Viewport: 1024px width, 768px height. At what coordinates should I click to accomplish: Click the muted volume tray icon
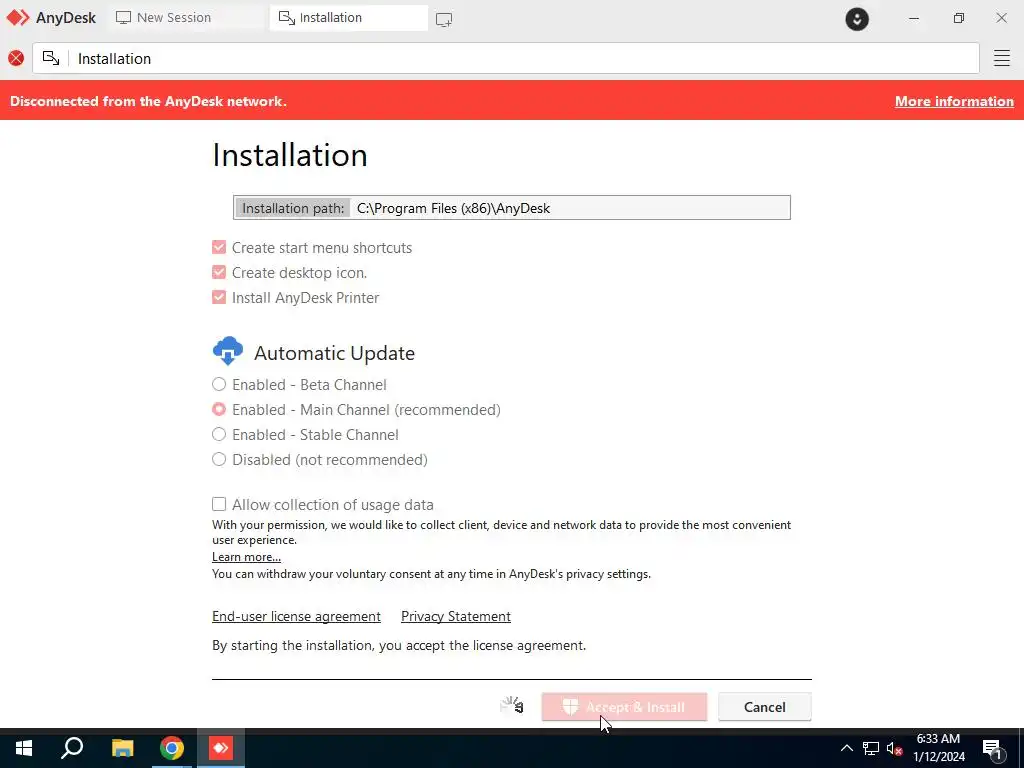(894, 748)
